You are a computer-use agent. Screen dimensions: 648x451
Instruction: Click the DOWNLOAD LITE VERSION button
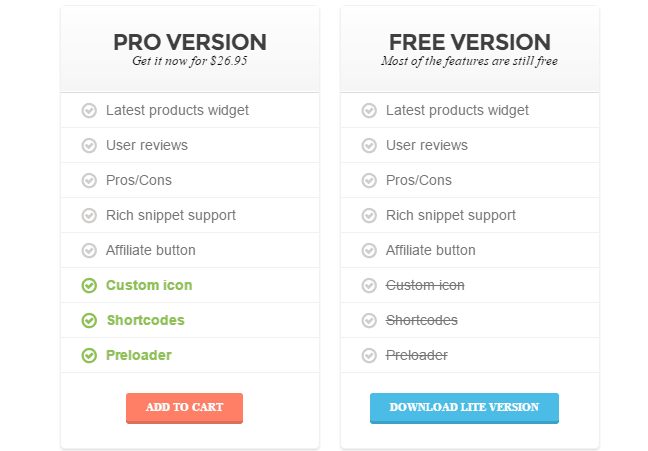click(x=464, y=408)
